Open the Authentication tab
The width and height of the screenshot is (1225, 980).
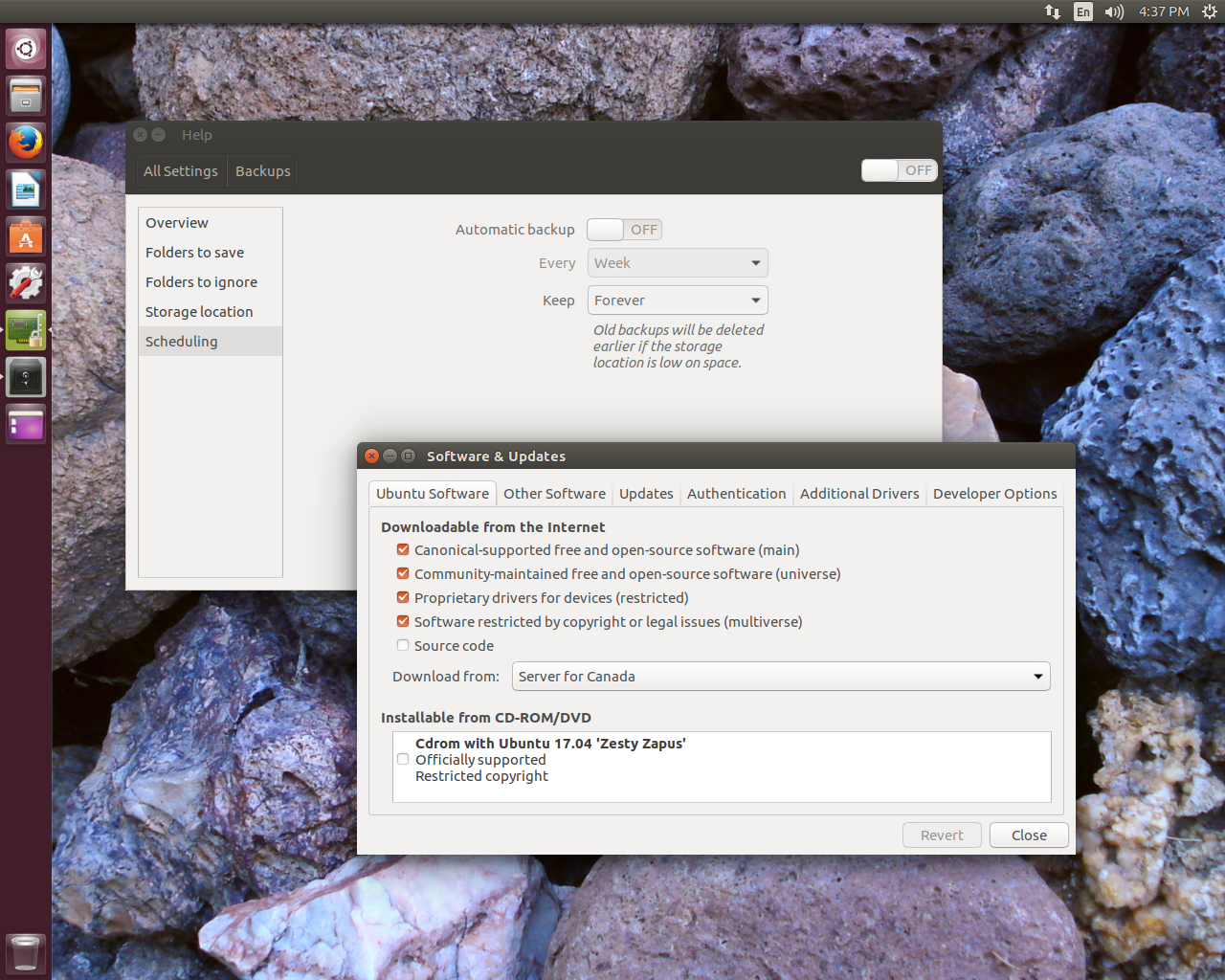[736, 494]
